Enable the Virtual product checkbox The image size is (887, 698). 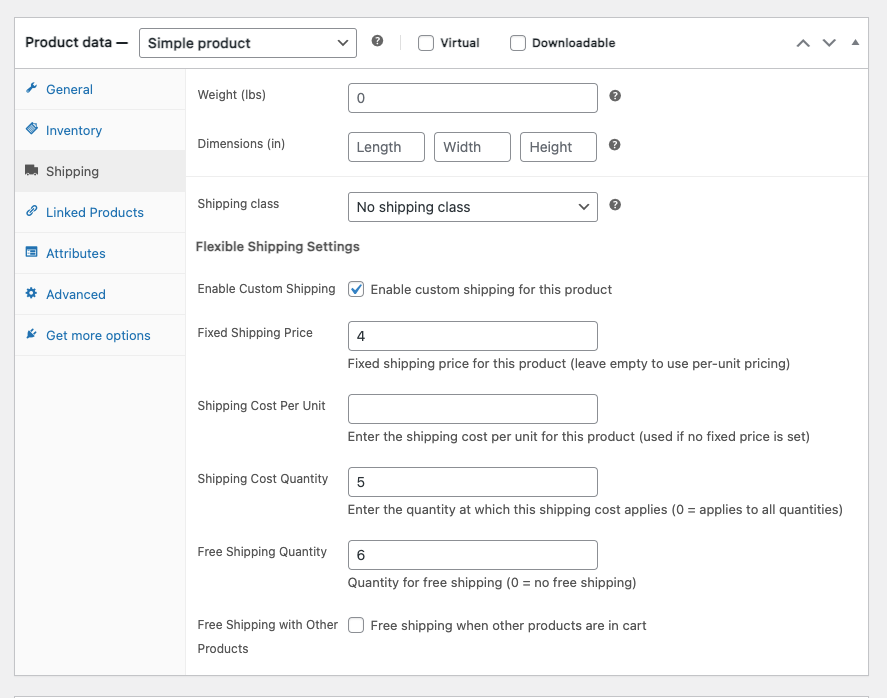click(x=426, y=43)
